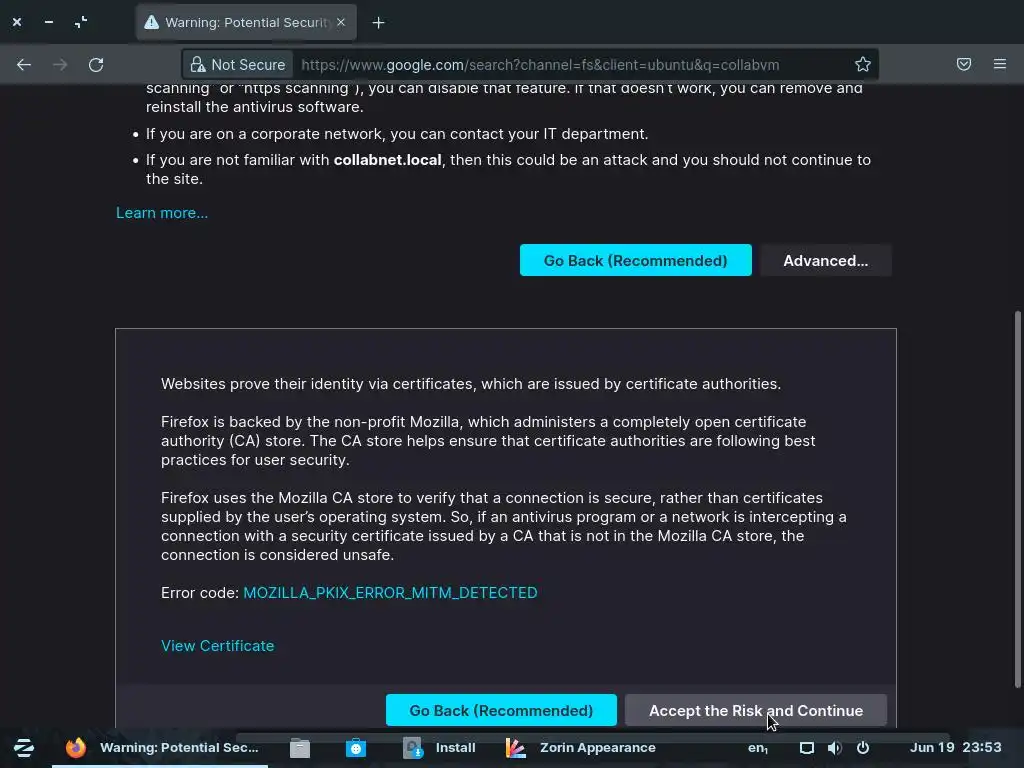Click the top Go Back (Recommended) button
Screen dimensions: 1024x768
[635, 261]
